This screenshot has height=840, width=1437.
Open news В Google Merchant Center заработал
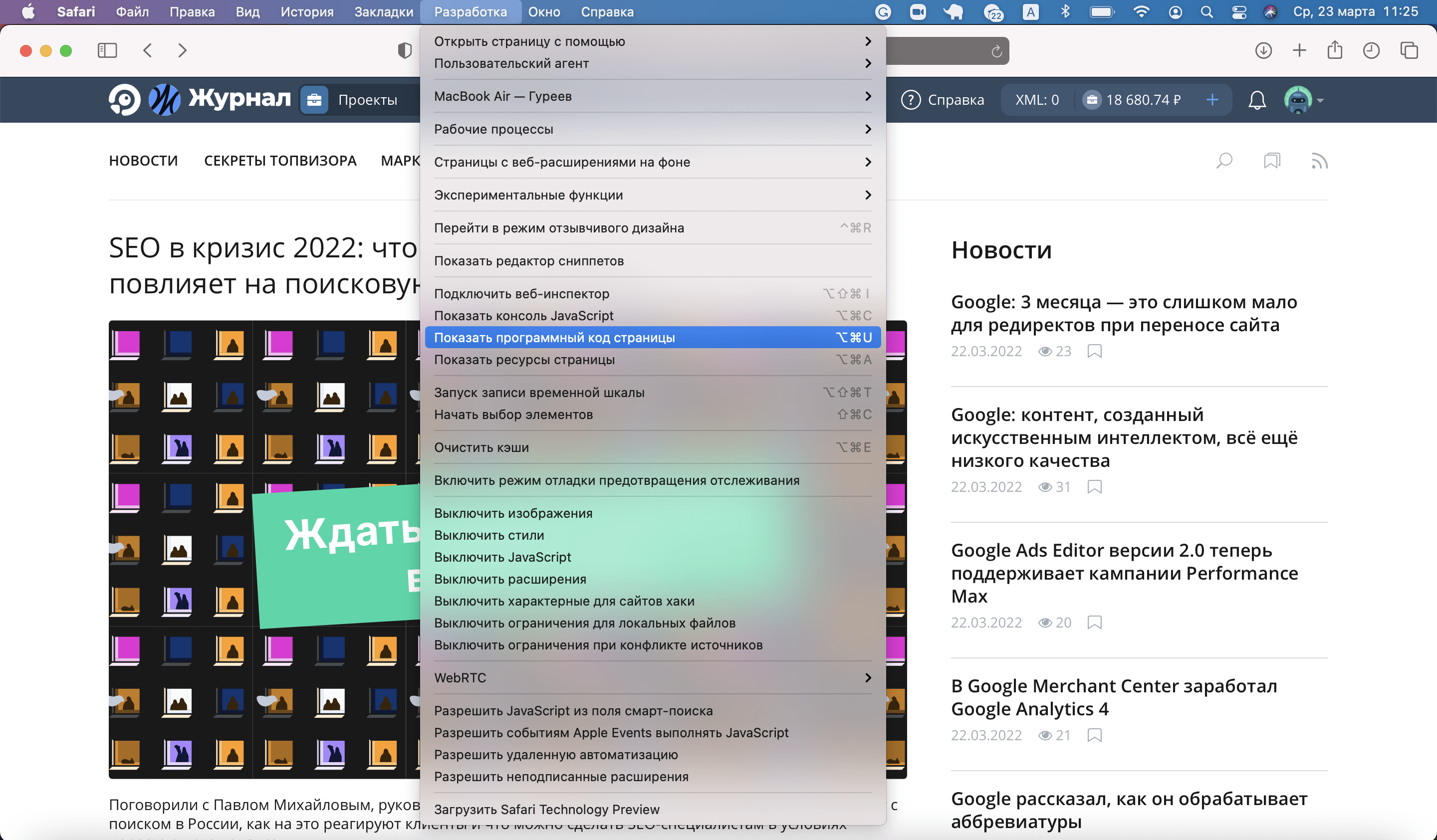tap(1114, 697)
